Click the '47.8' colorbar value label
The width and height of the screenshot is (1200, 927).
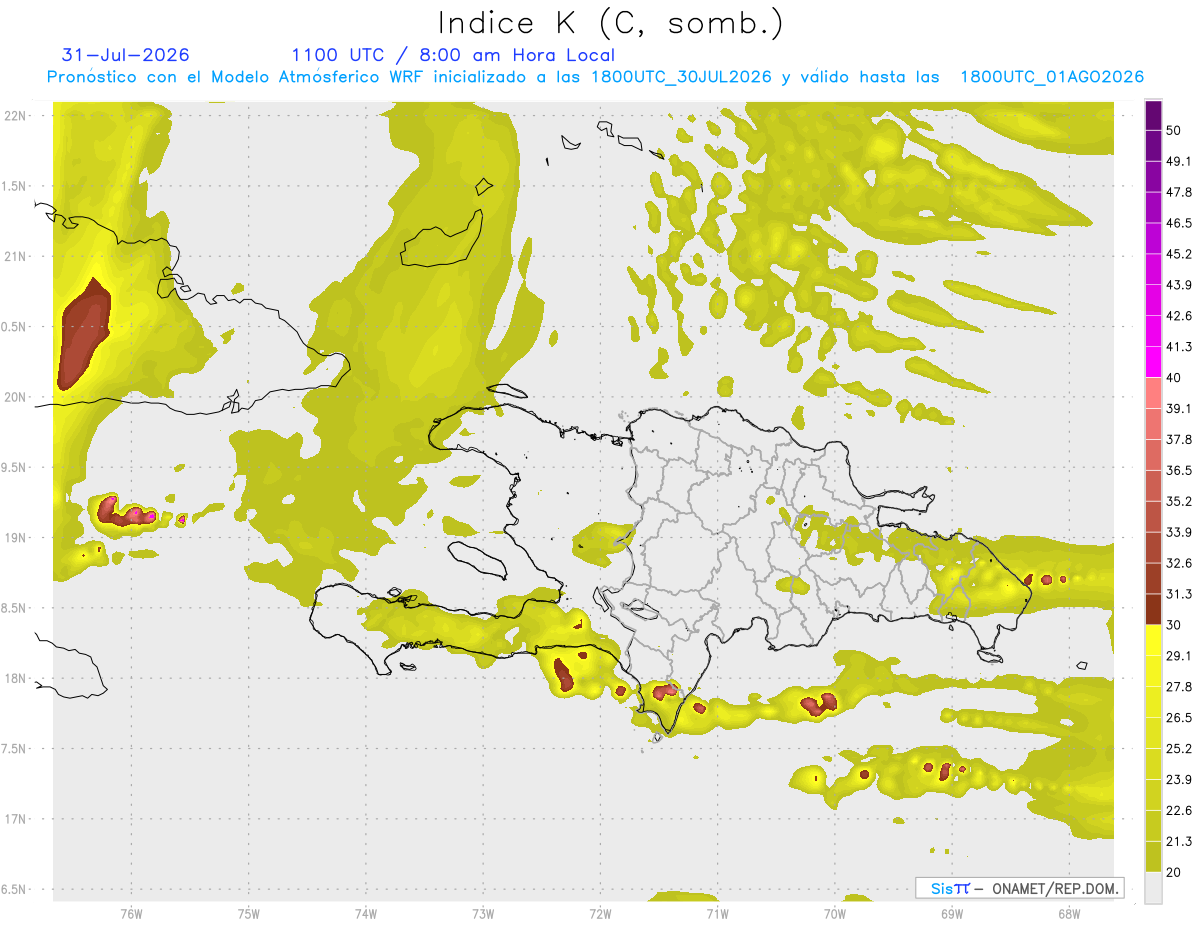click(x=1179, y=192)
